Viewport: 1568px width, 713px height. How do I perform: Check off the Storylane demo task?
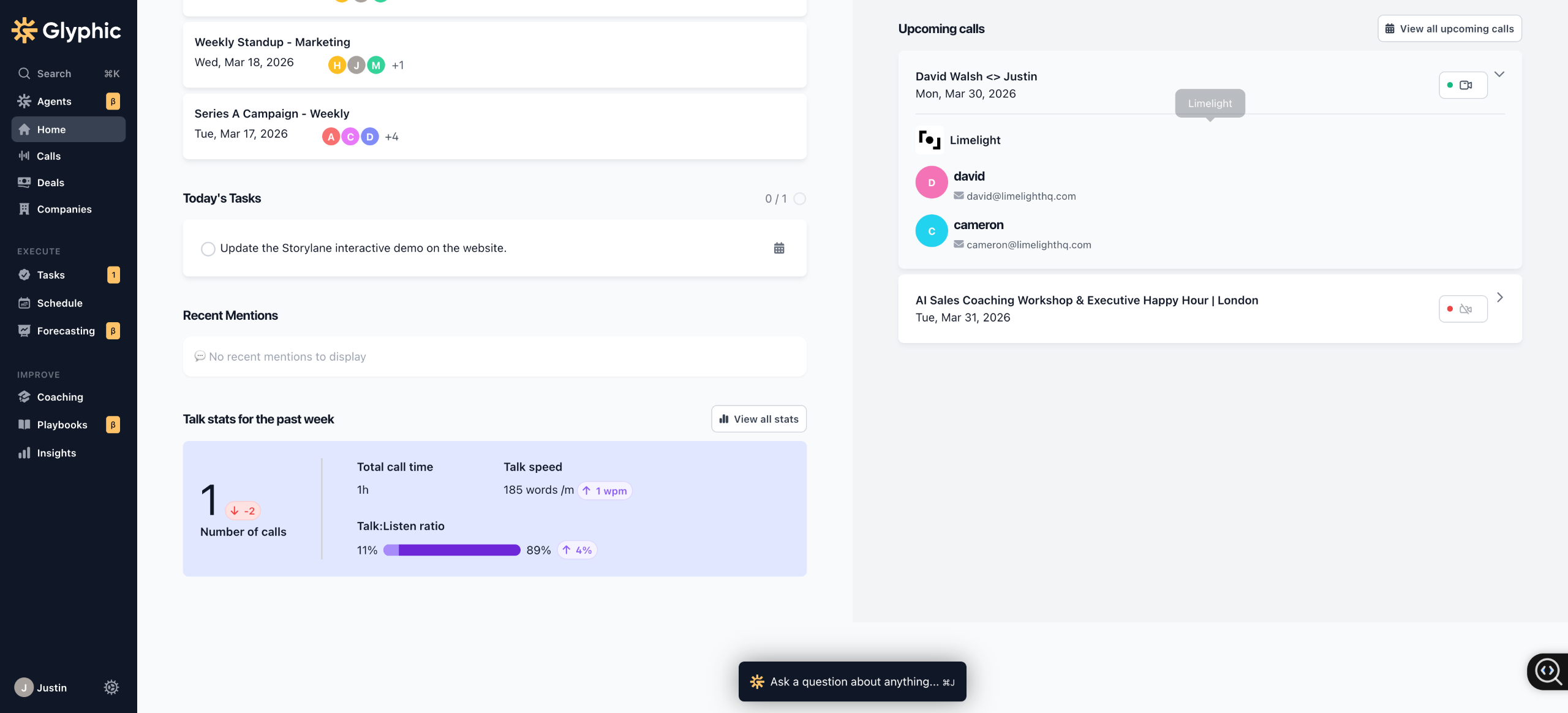click(x=208, y=249)
